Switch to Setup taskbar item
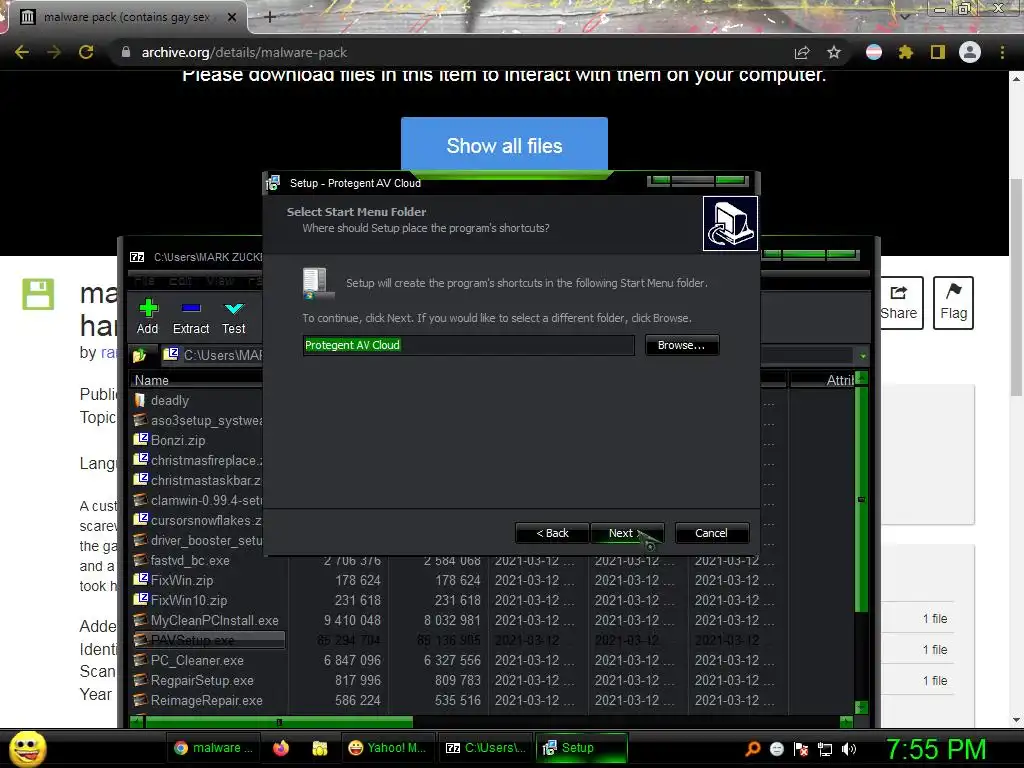Image resolution: width=1024 pixels, height=768 pixels. (581, 748)
